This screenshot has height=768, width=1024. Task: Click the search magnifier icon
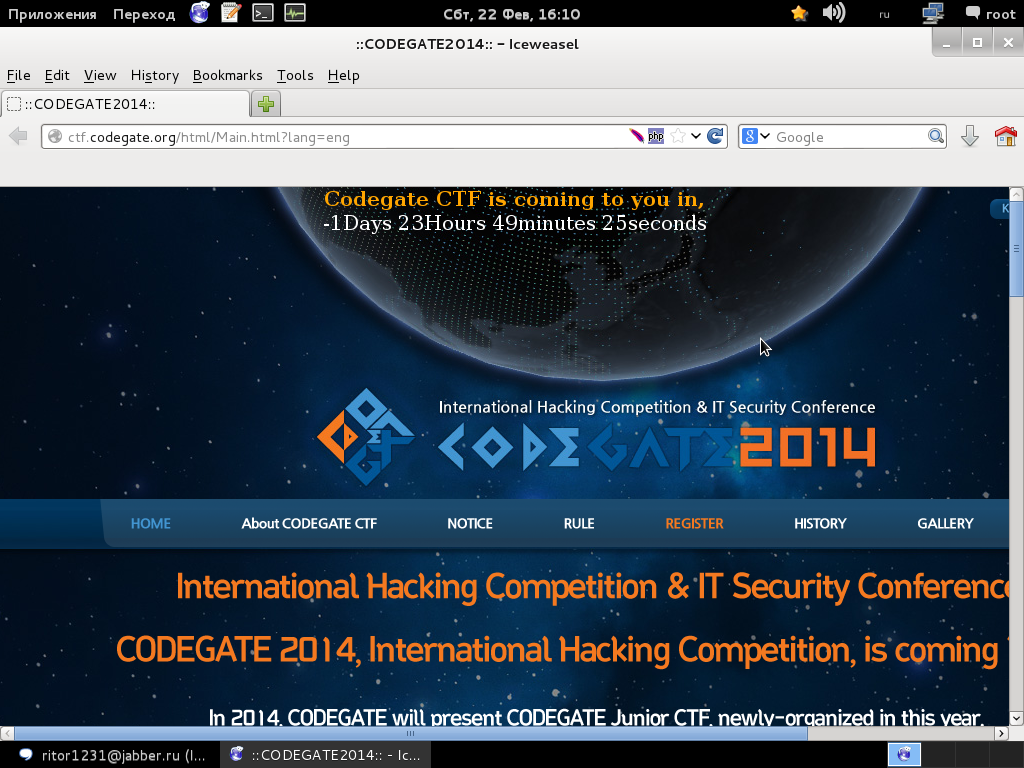[x=936, y=136]
